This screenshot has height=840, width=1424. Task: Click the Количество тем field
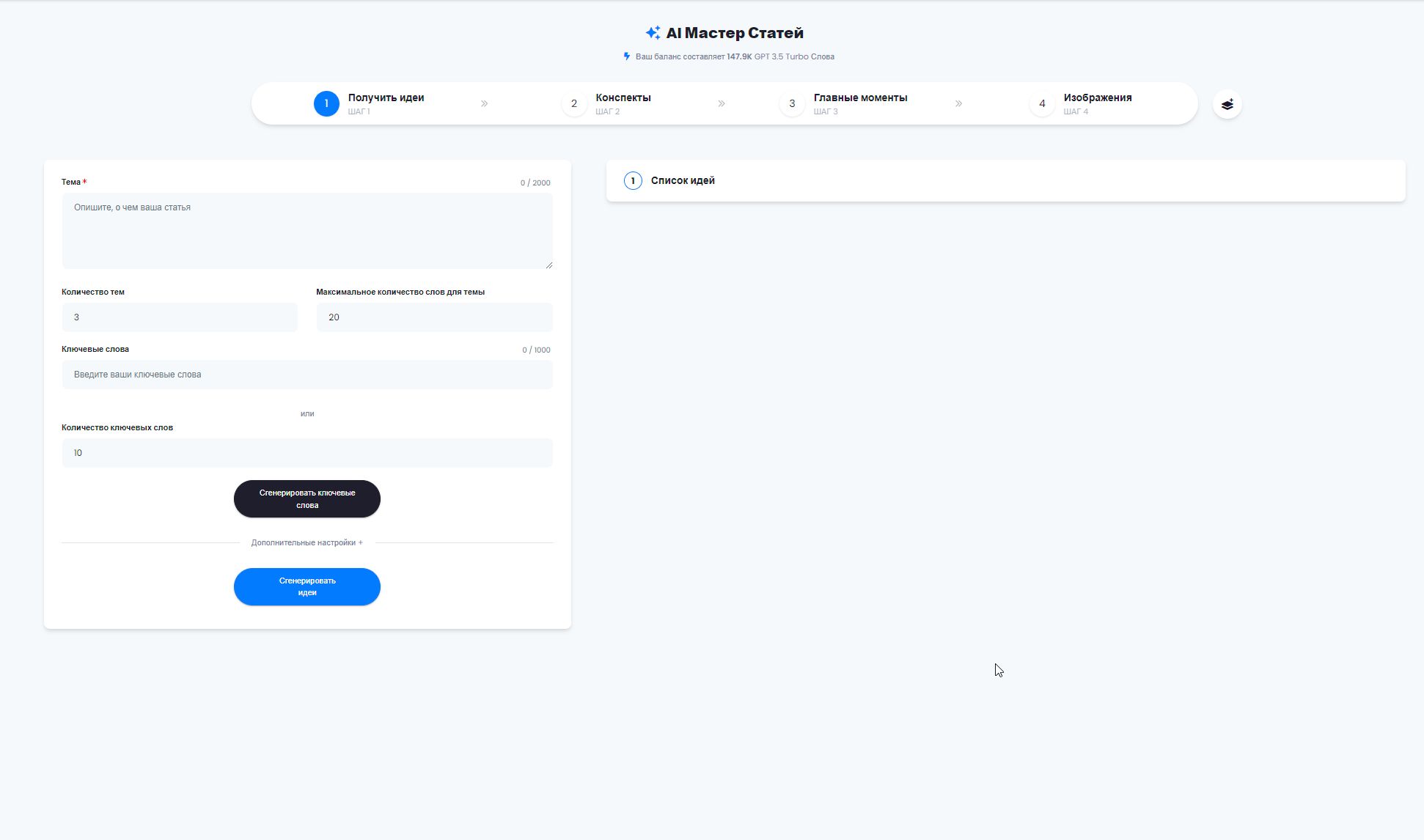[x=180, y=317]
